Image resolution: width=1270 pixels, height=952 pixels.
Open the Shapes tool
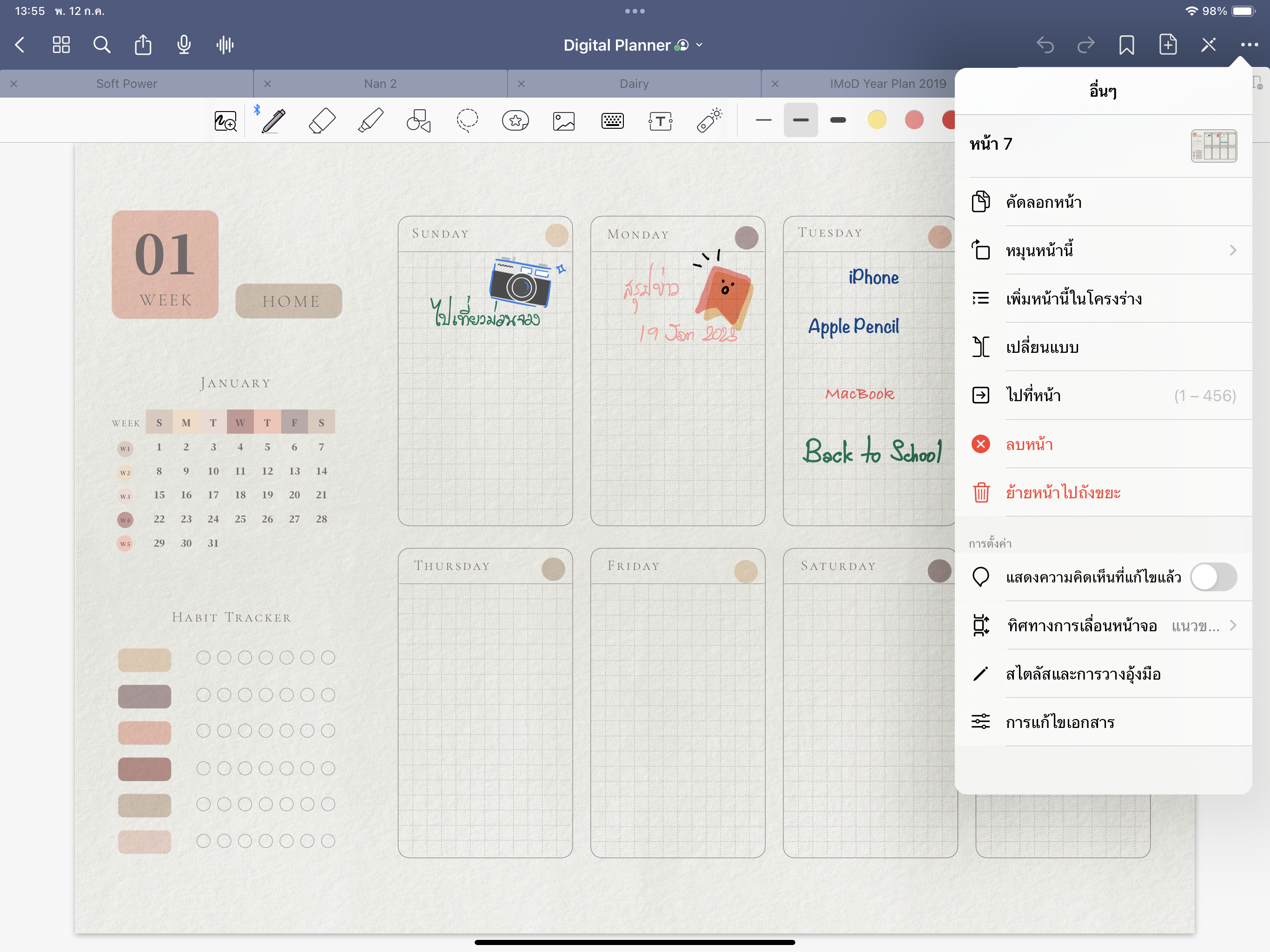pyautogui.click(x=418, y=120)
